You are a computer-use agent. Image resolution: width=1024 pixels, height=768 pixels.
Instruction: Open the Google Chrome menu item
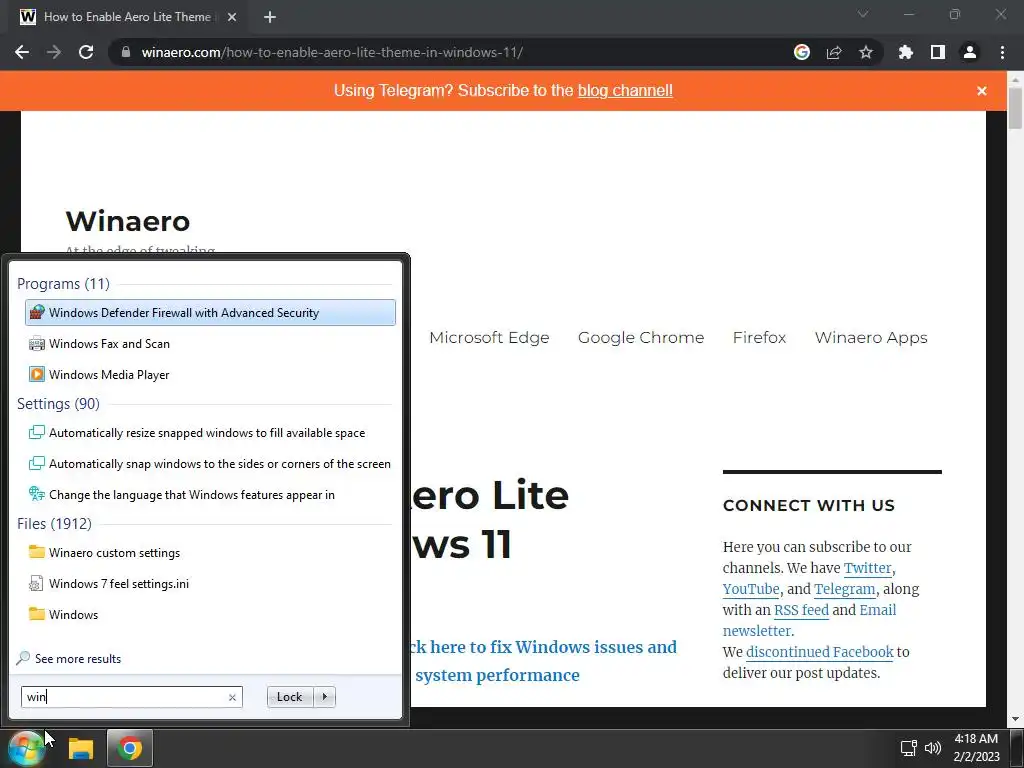coord(641,338)
